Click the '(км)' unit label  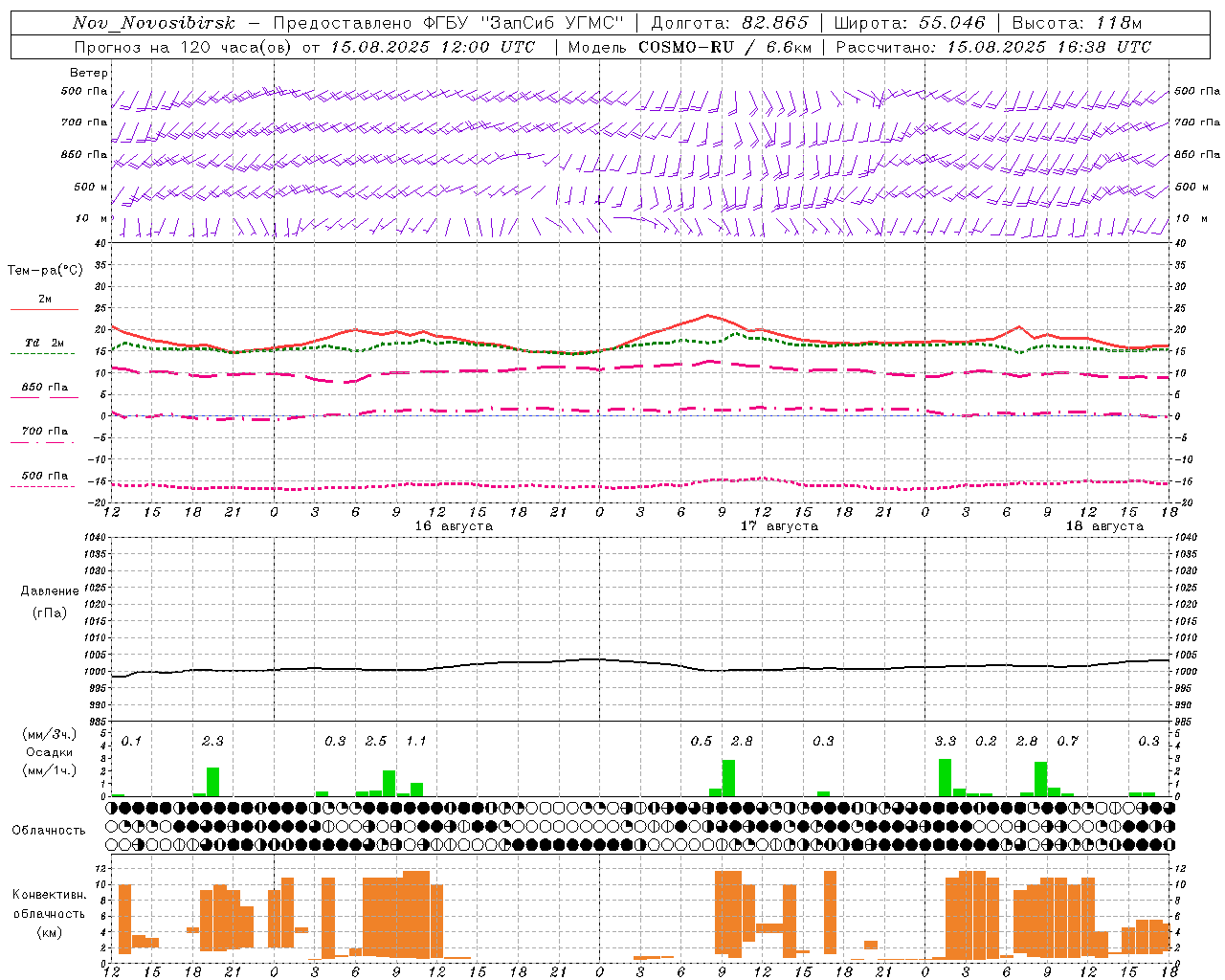click(x=49, y=932)
